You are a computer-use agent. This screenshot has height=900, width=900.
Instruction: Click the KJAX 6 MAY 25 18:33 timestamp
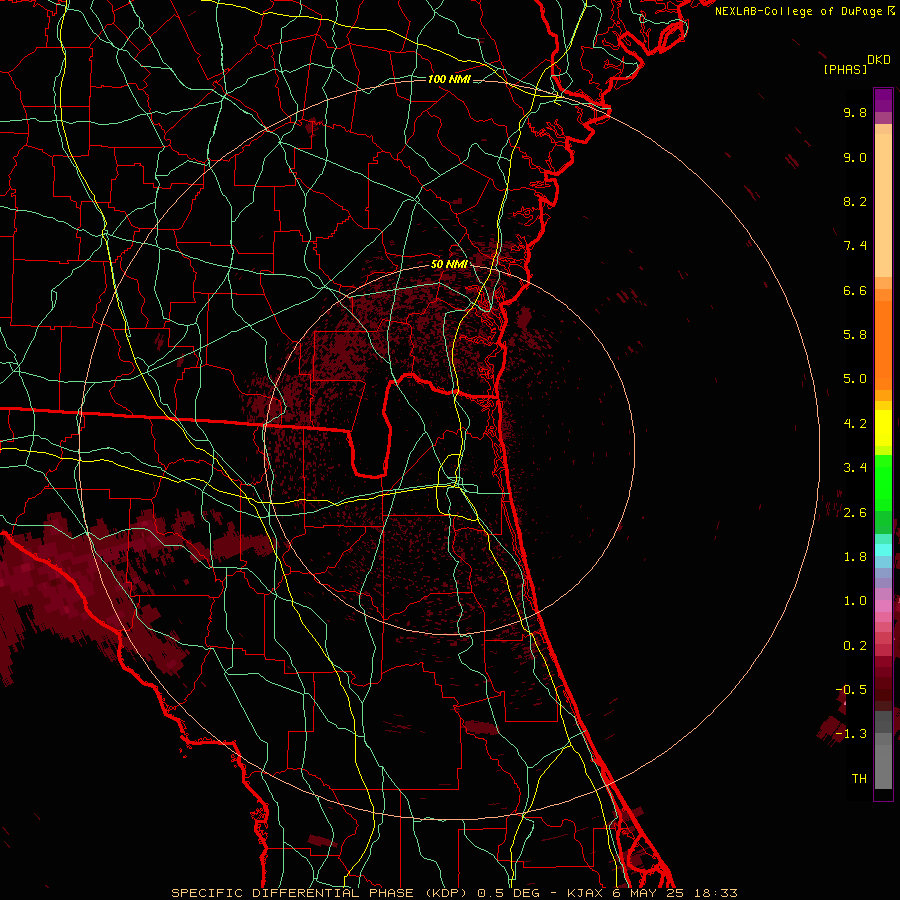652,893
